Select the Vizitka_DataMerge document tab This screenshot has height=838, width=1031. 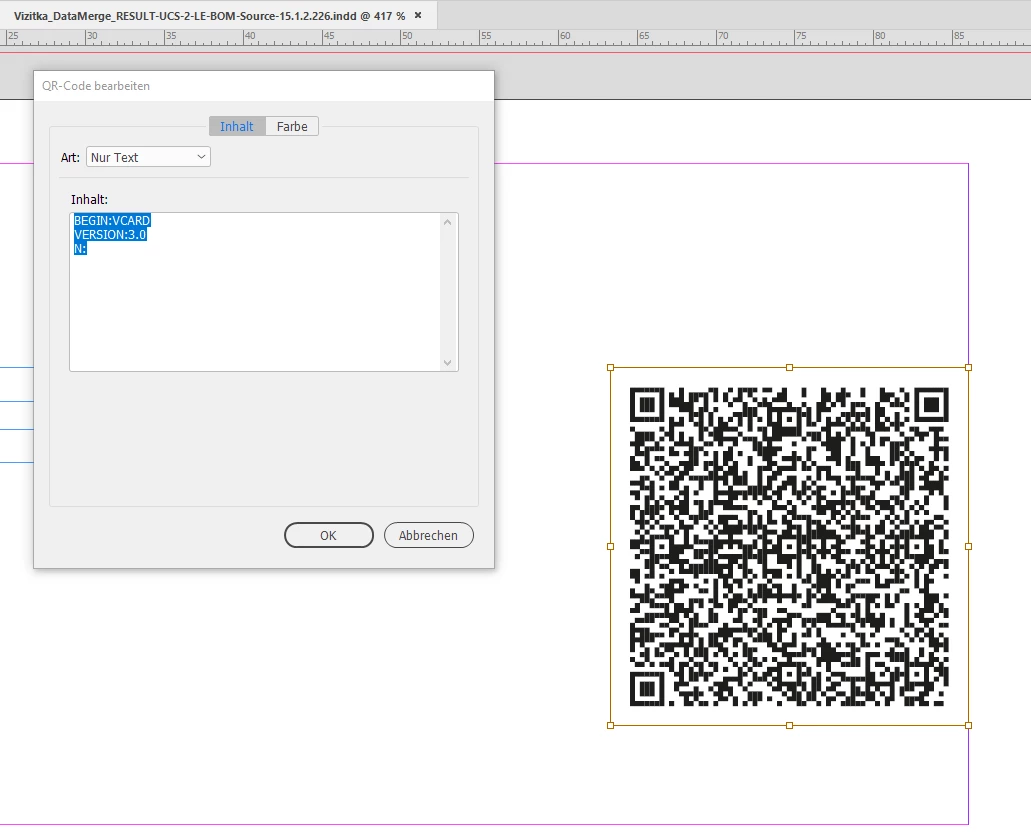[x=209, y=16]
